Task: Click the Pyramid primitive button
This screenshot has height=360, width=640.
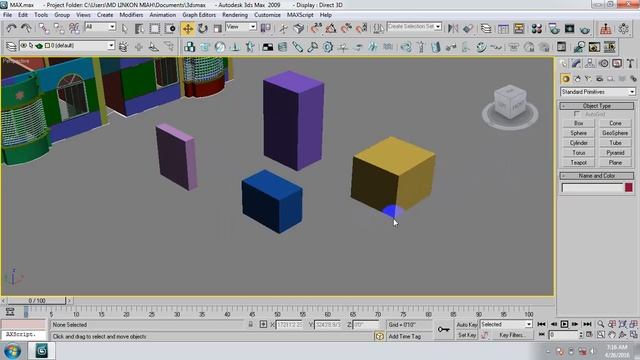Action: pyautogui.click(x=615, y=152)
